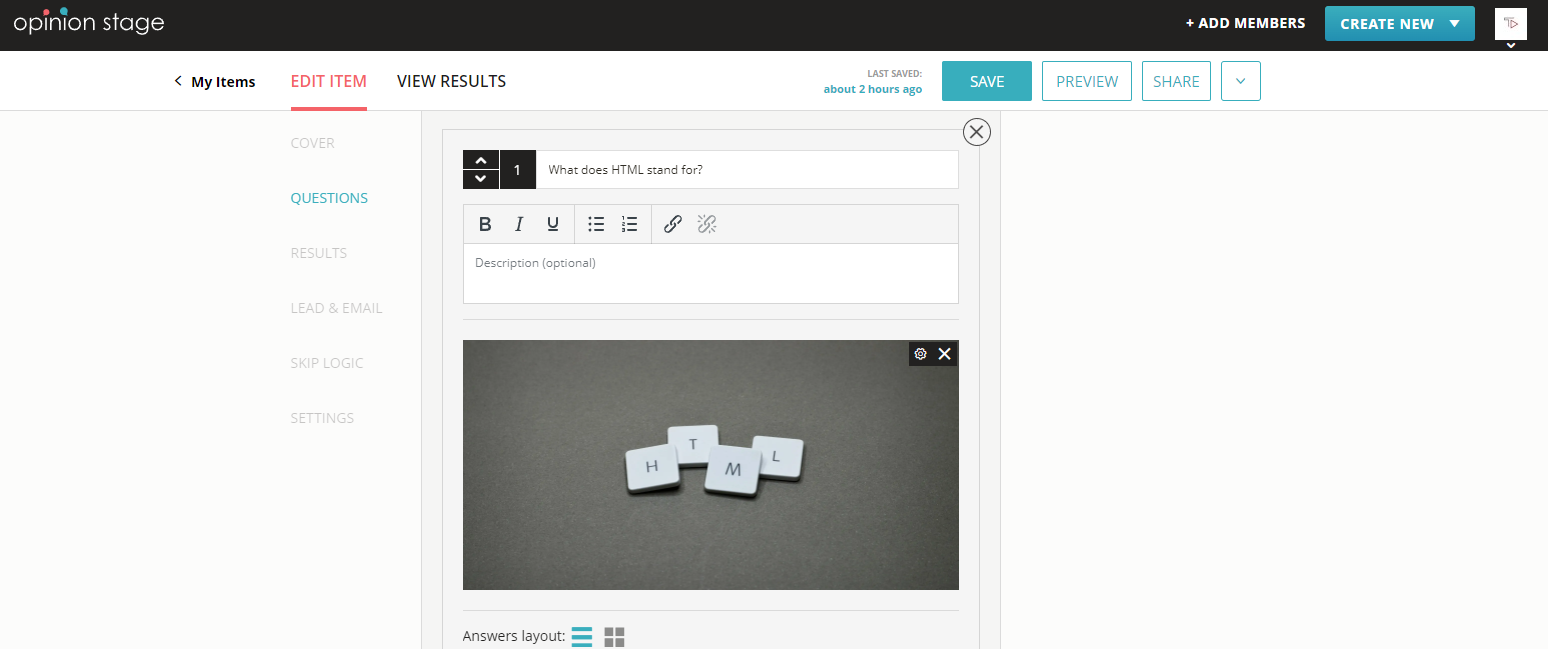Move question 1 up with arrow
Screen dimensions: 1548x649
[481, 160]
